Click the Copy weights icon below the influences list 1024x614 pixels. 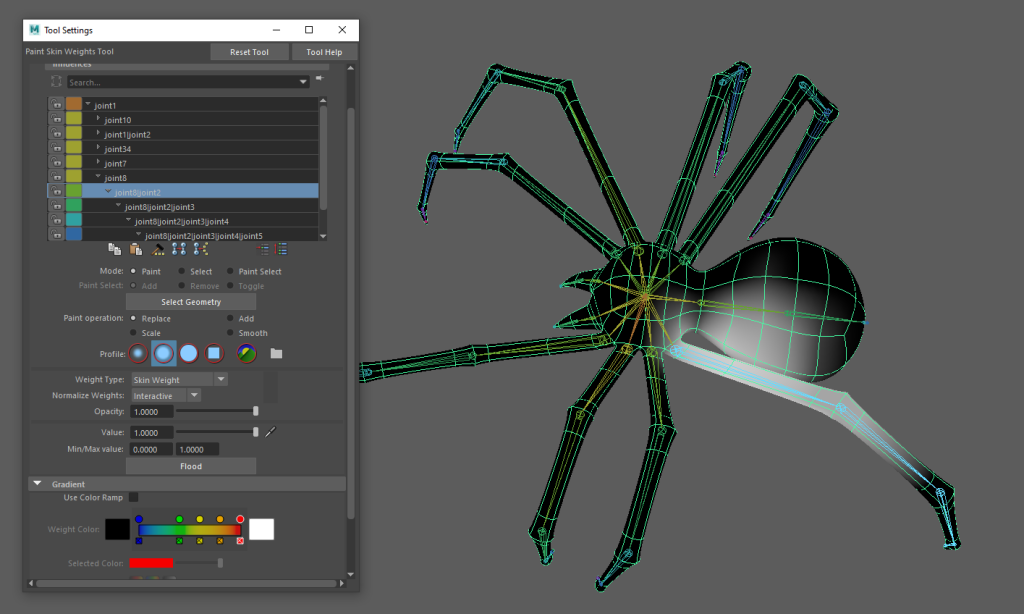click(x=114, y=249)
